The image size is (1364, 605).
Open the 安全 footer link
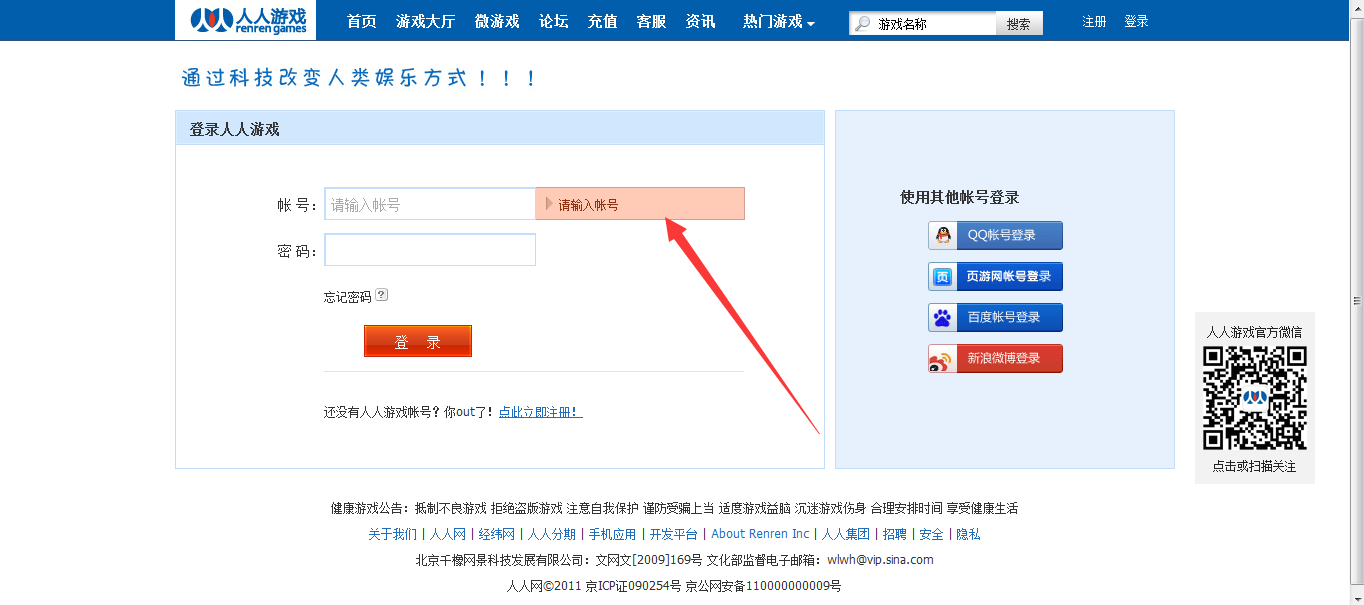point(931,534)
